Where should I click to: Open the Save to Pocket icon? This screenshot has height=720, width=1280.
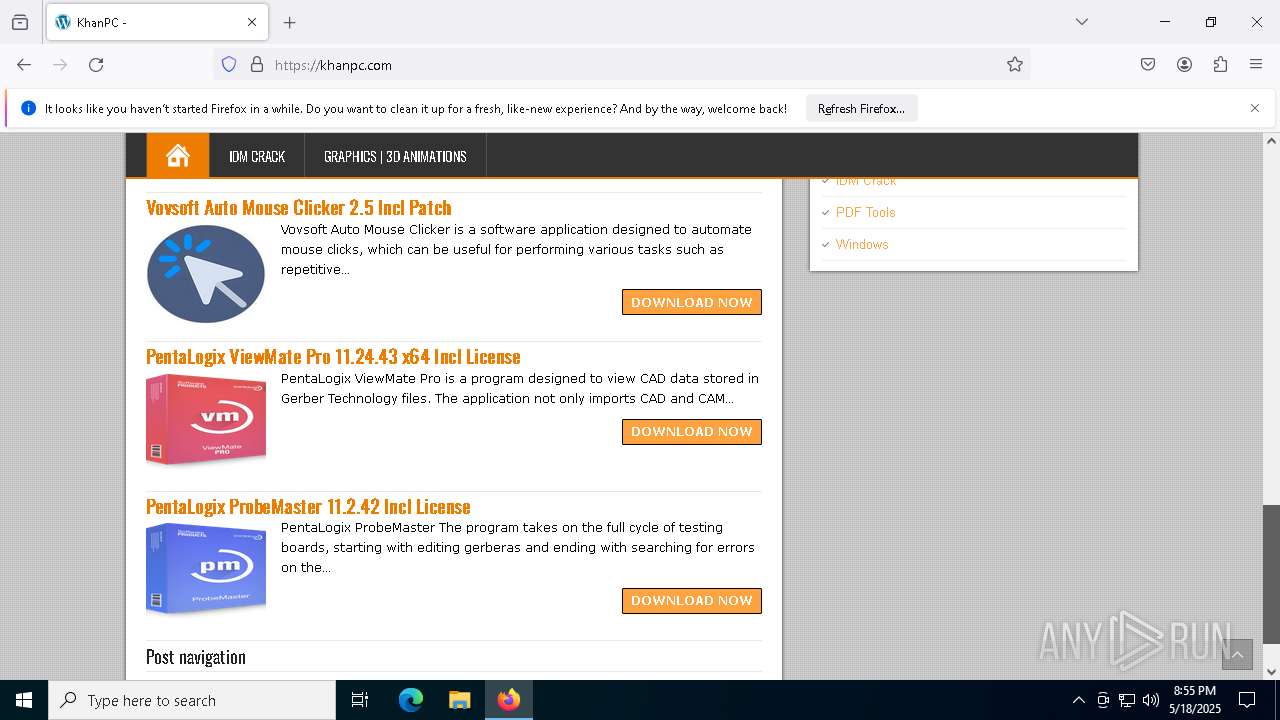[x=1148, y=64]
